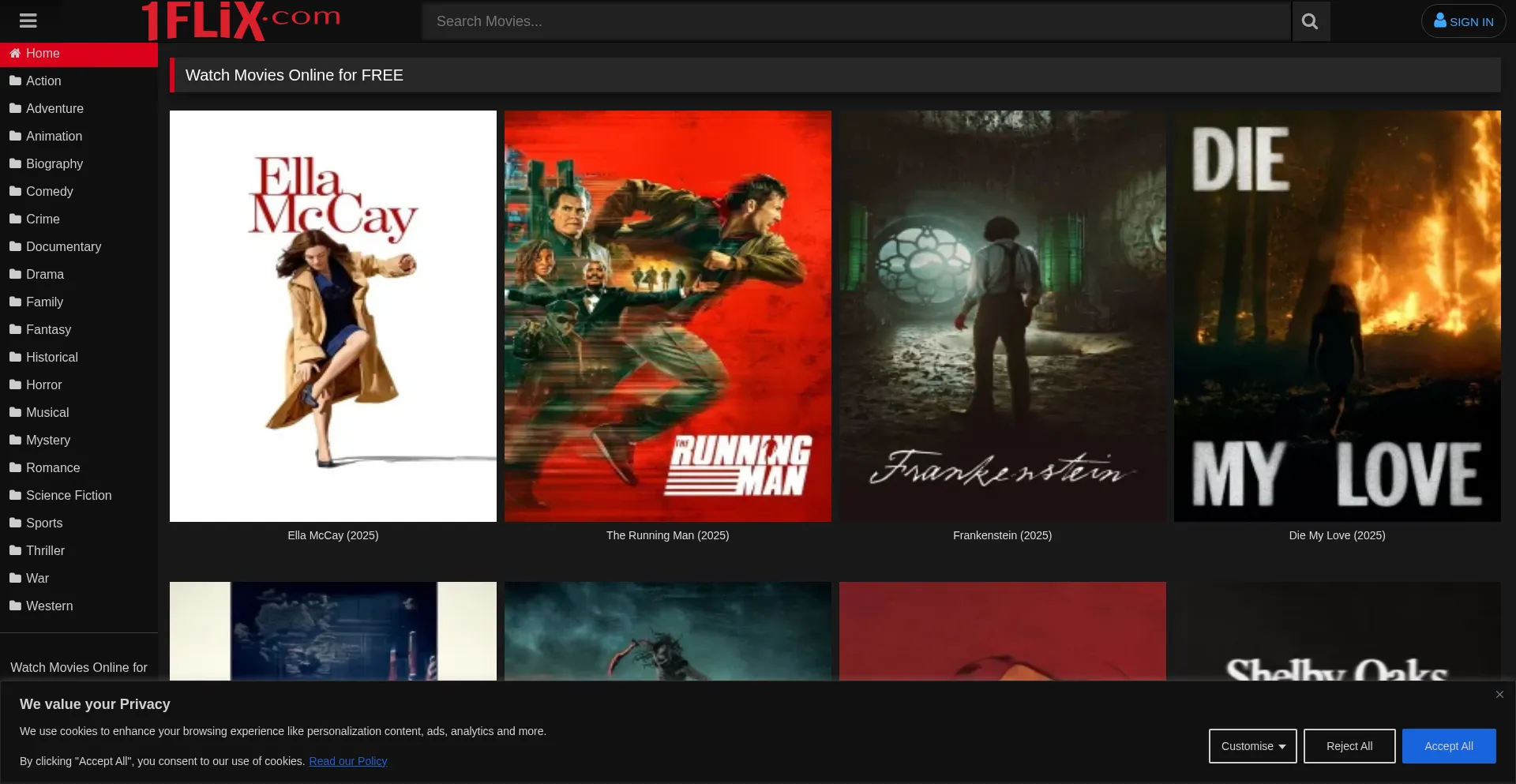
Task: Click the folder icon beside Historical
Action: [x=15, y=357]
